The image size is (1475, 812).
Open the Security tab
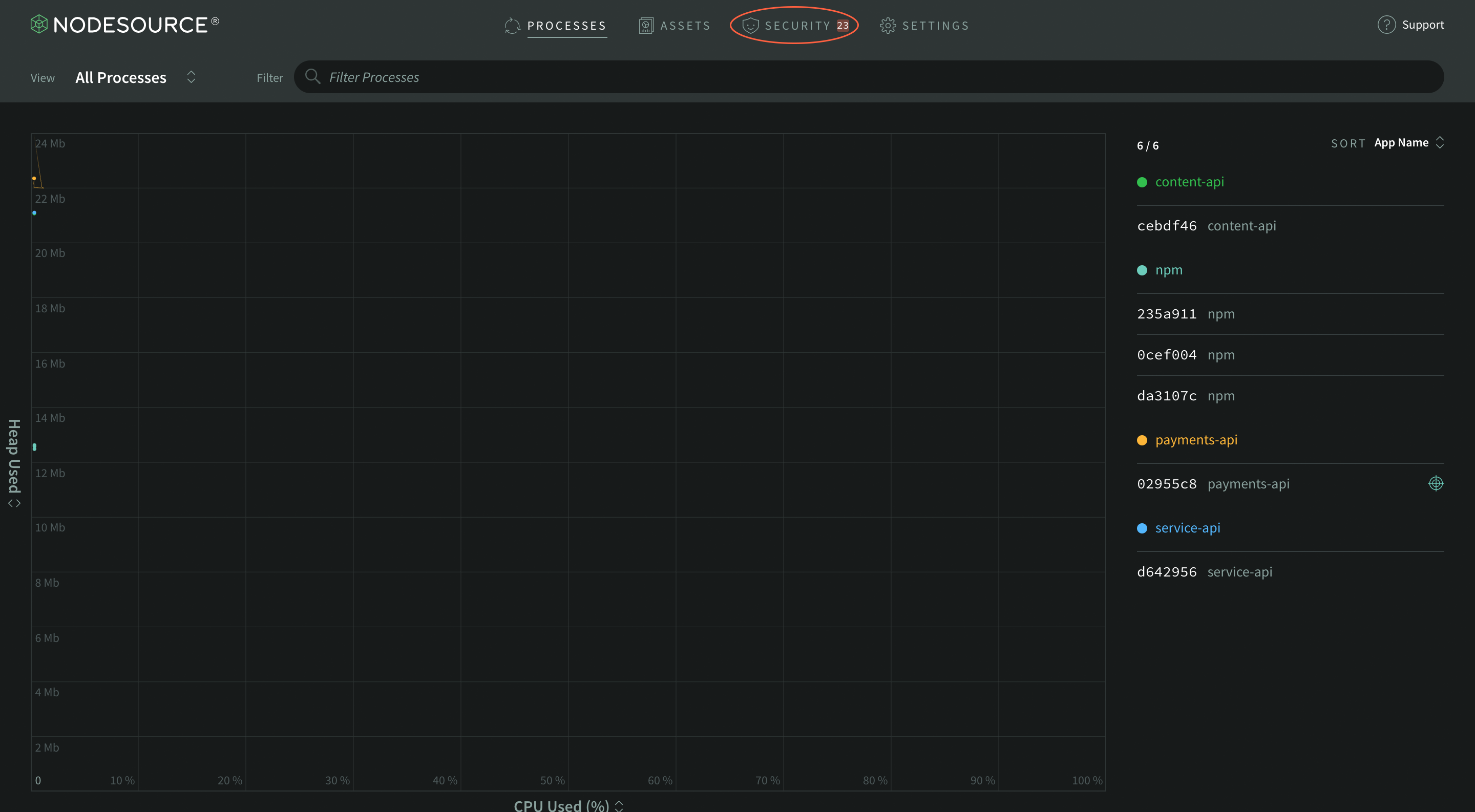[796, 26]
